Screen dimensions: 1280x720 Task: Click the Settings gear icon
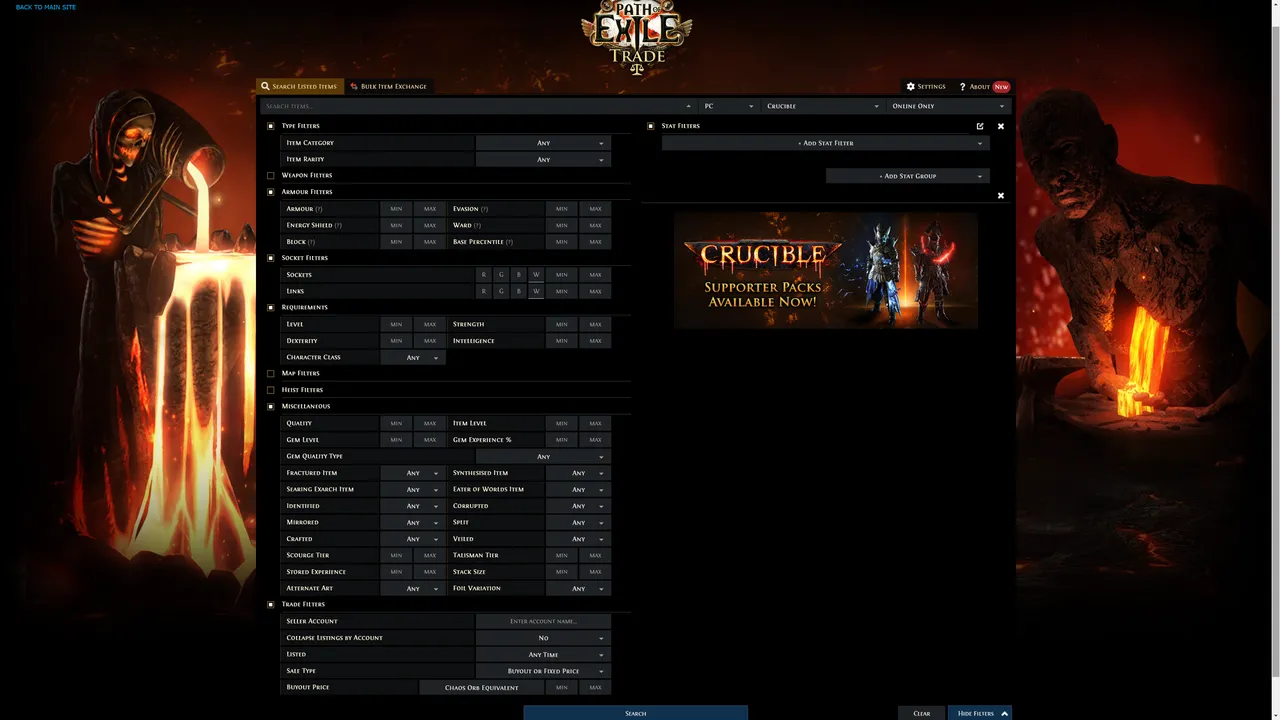(x=911, y=86)
